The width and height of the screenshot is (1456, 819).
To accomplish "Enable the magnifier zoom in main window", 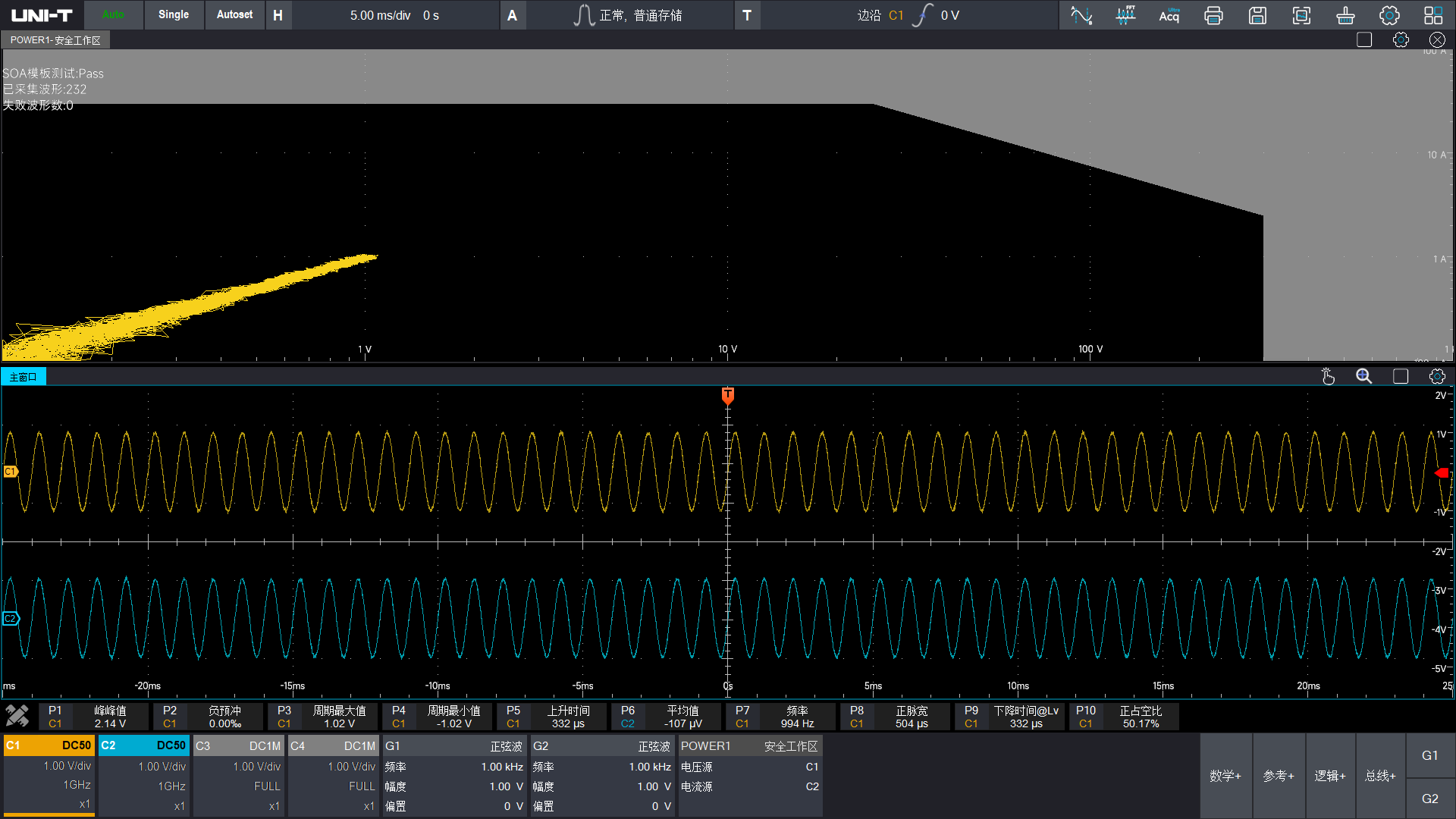I will pos(1363,377).
